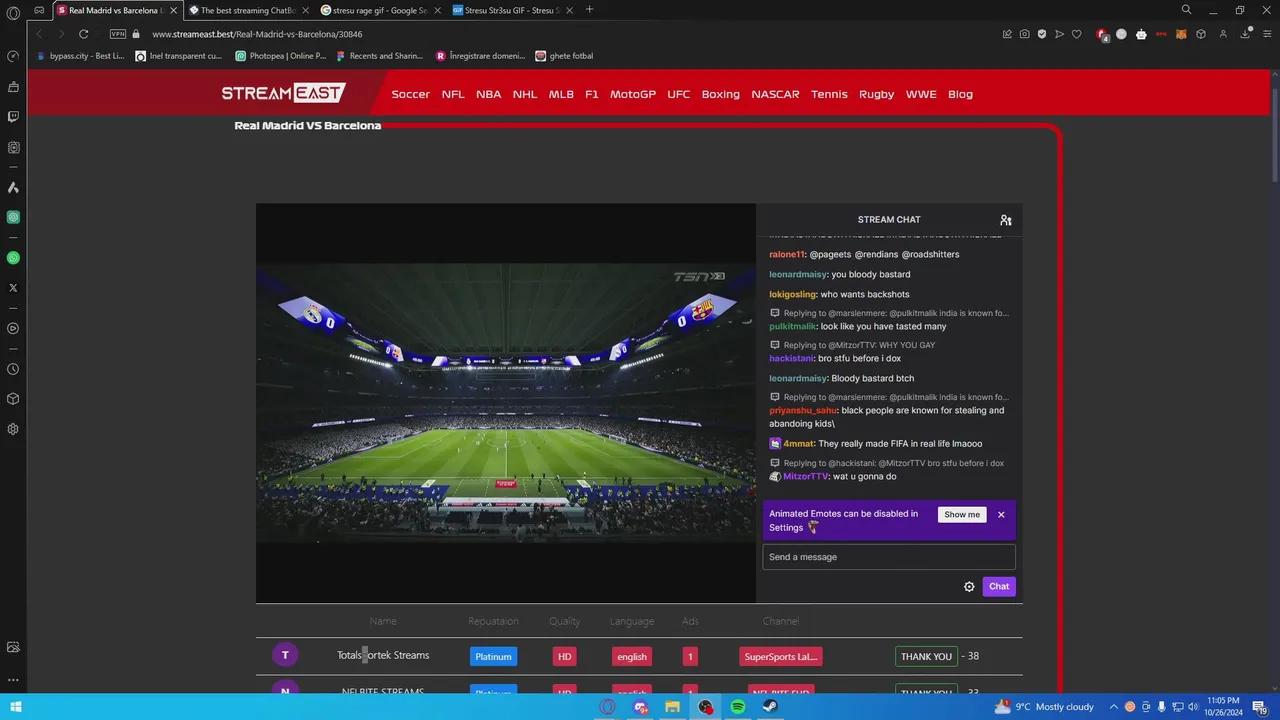The height and width of the screenshot is (720, 1280).
Task: Open the ad blocker shield icon
Action: (1042, 34)
